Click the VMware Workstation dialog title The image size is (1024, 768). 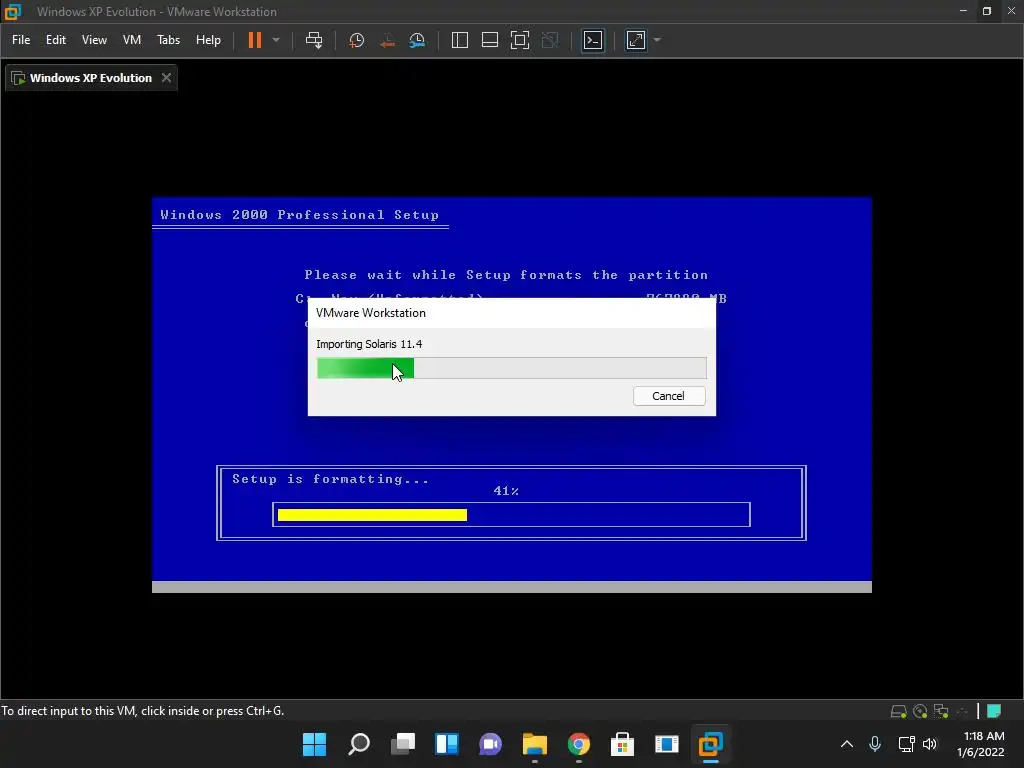371,313
